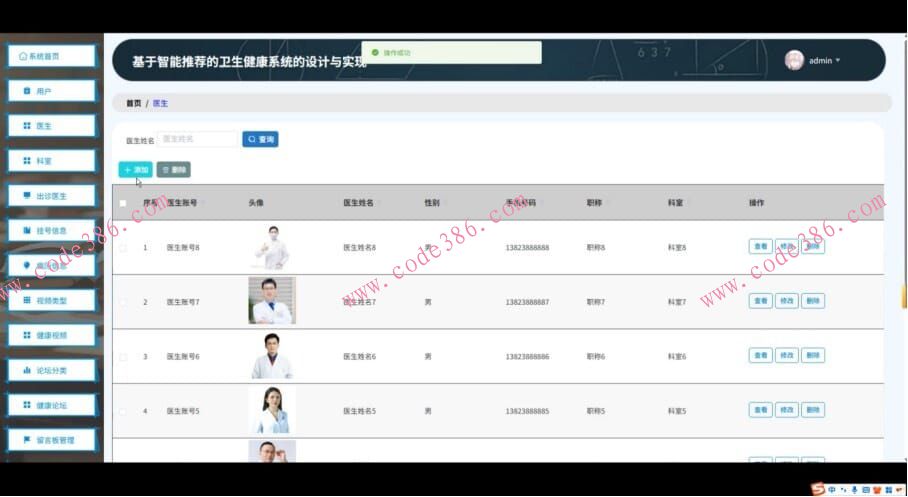908x497 pixels.
Task: Open the avatar photo of 医生姓名7
Action: point(272,301)
